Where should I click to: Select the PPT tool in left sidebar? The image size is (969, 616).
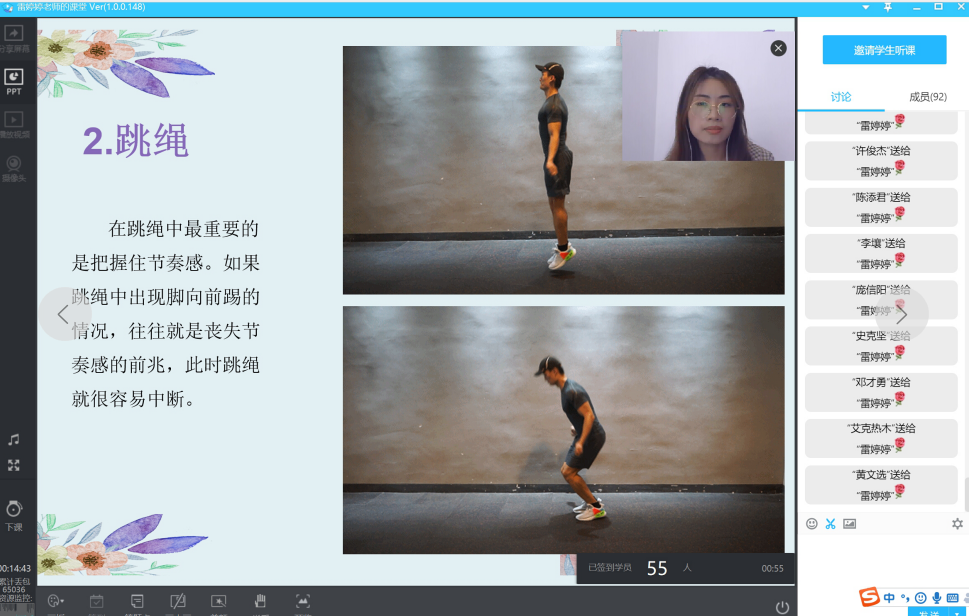click(x=13, y=75)
